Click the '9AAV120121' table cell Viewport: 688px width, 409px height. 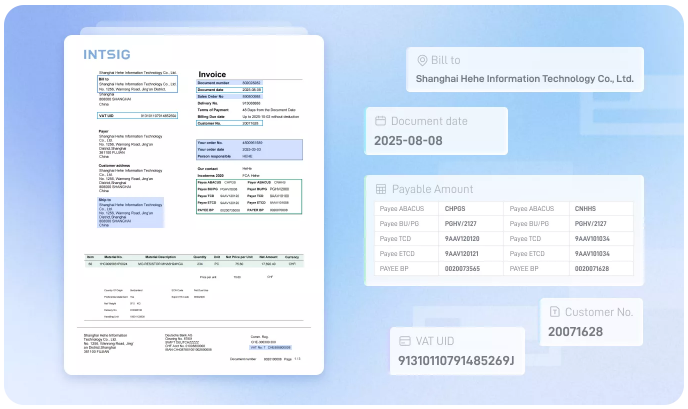pyautogui.click(x=471, y=254)
